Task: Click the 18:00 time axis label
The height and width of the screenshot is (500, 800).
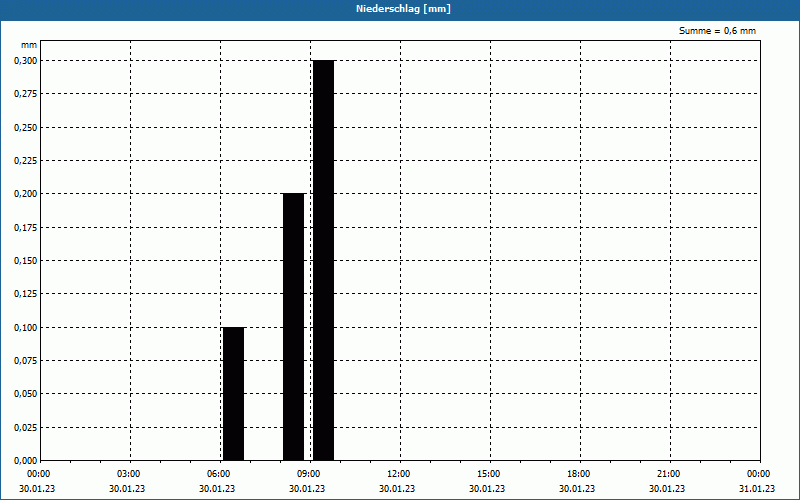Action: coord(578,474)
